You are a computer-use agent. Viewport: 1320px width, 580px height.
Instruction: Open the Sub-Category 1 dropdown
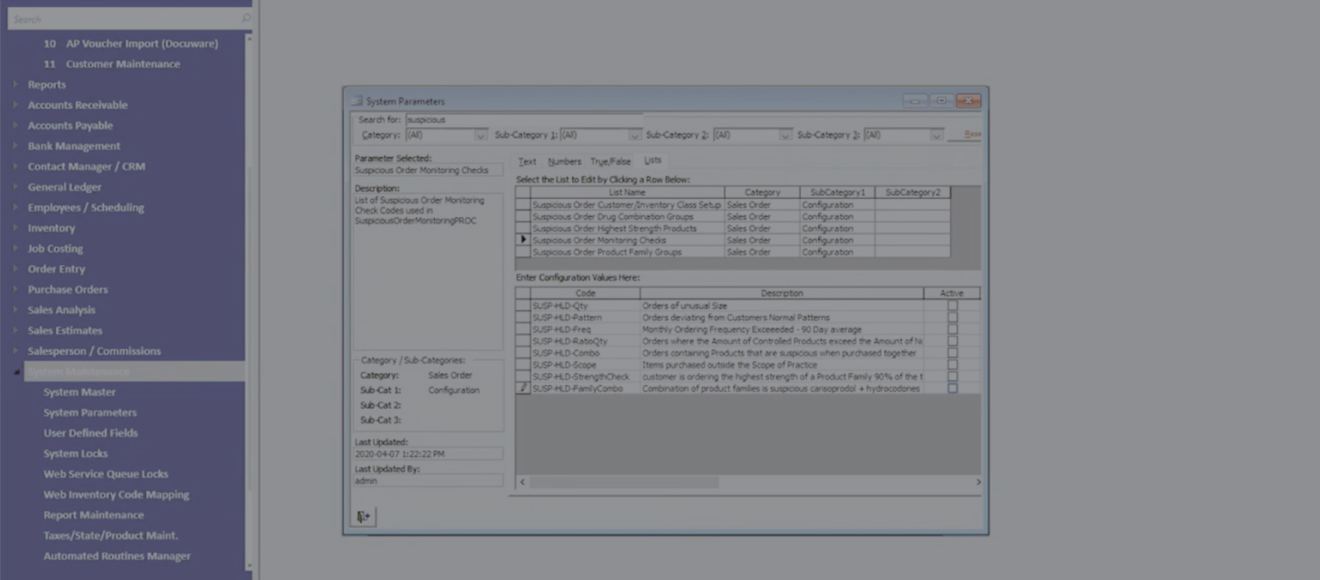(x=634, y=135)
